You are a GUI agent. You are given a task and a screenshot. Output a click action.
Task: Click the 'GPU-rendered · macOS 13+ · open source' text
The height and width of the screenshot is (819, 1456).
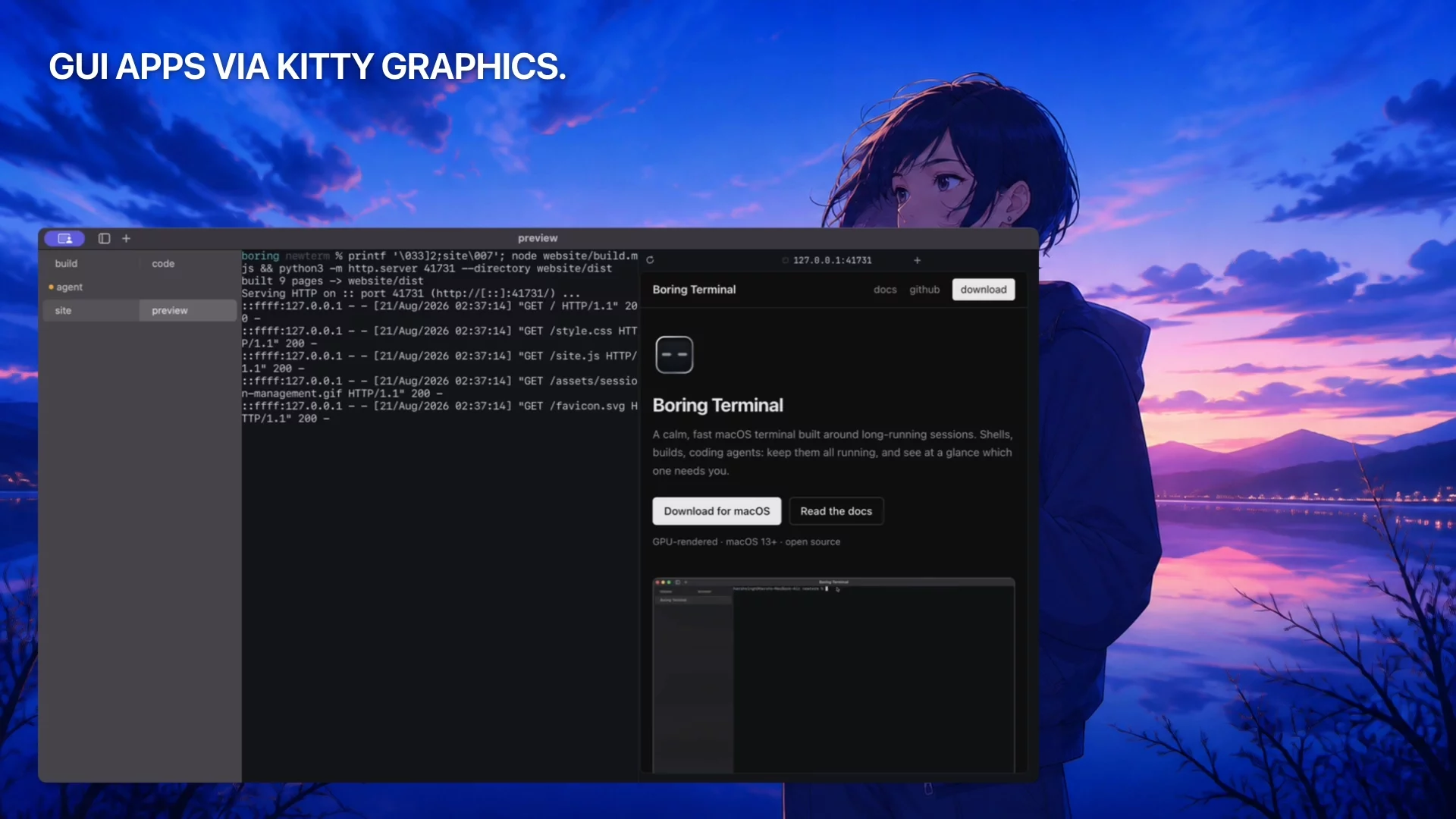pyautogui.click(x=746, y=542)
